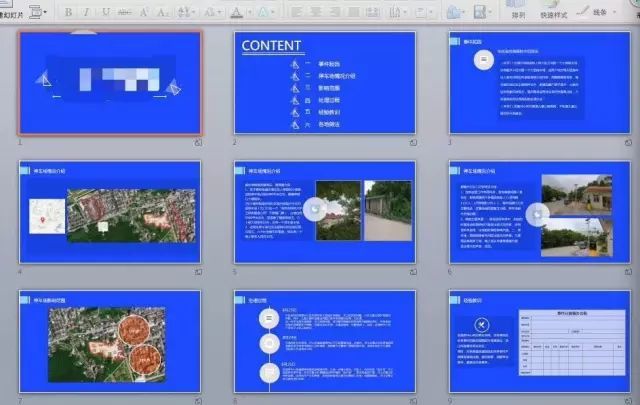The image size is (640, 405).
Task: Expand the 线条 dropdown arrow
Action: (x=614, y=13)
